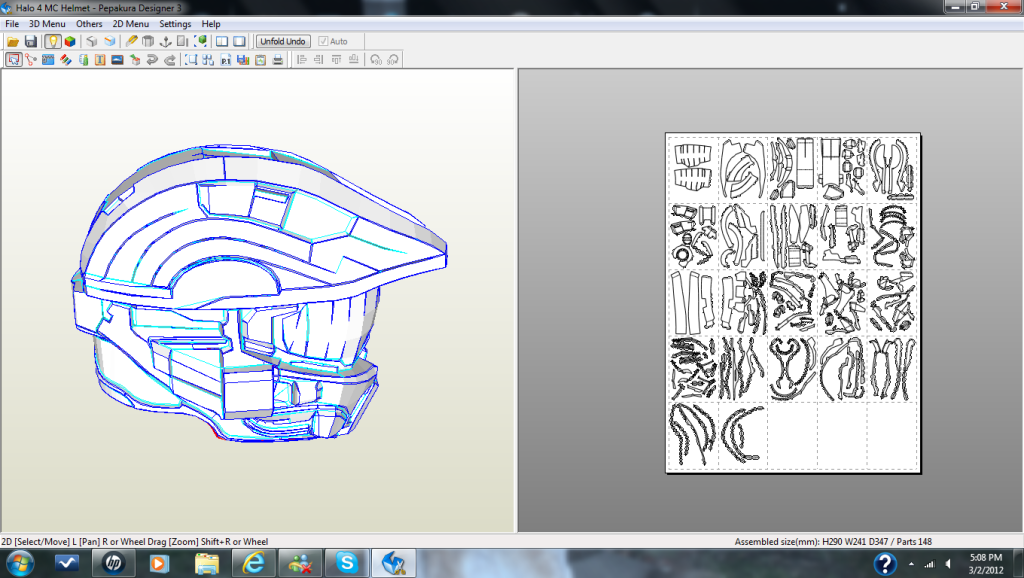
Task: Click the align right icon
Action: pyautogui.click(x=319, y=59)
